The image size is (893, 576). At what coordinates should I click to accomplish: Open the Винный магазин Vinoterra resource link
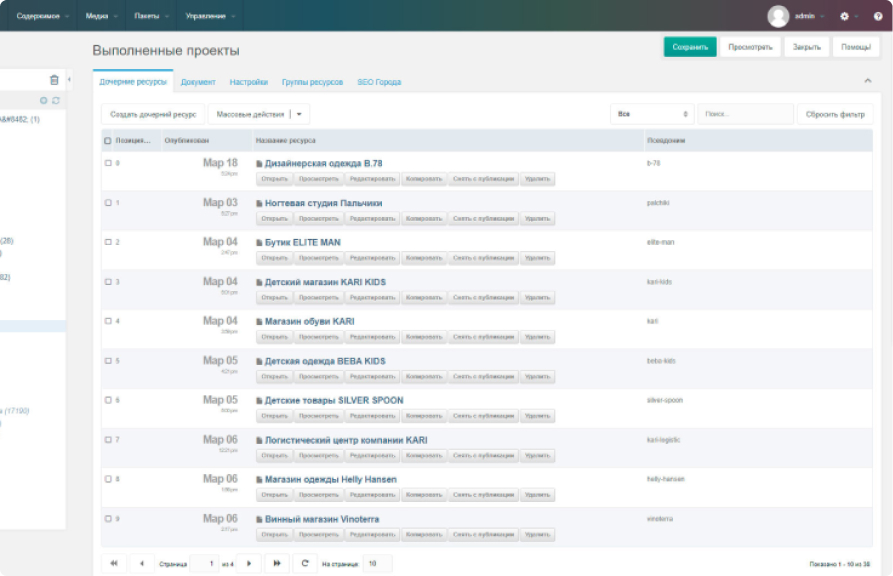pyautogui.click(x=315, y=519)
